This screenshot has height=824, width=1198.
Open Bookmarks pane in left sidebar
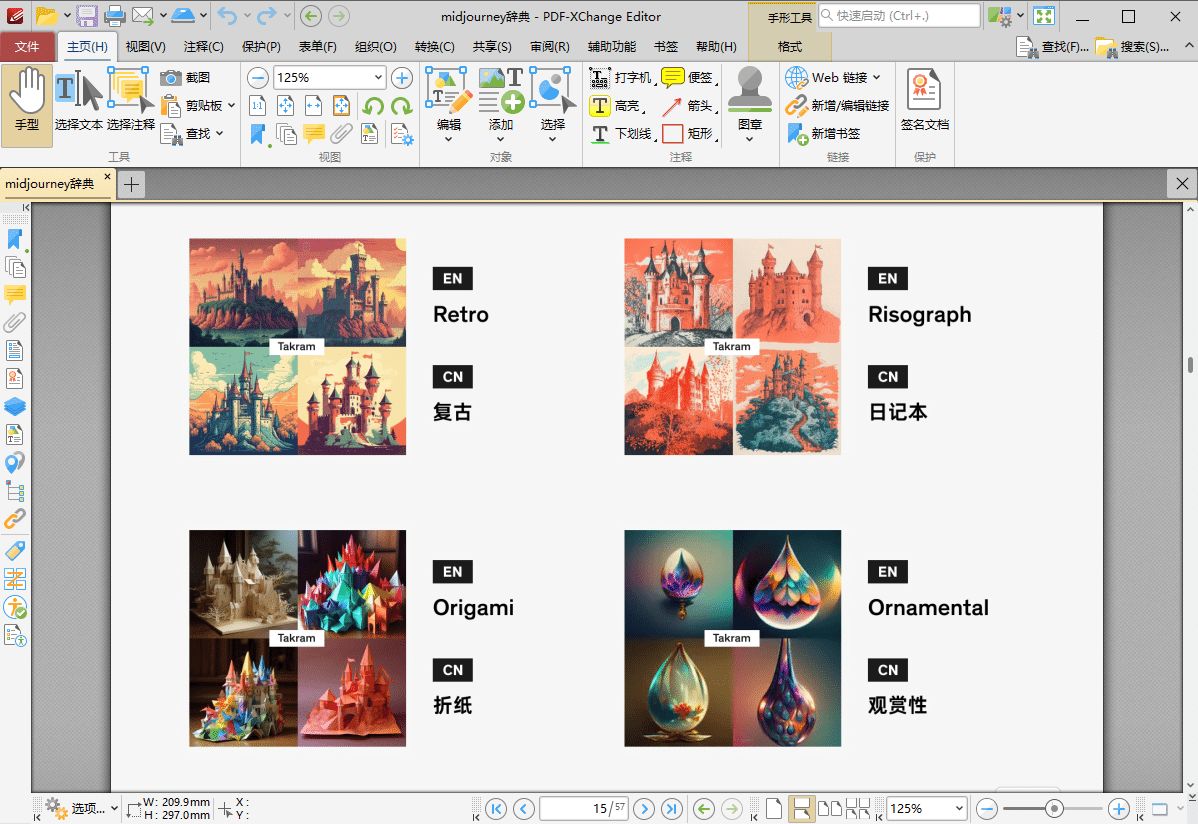(15, 239)
